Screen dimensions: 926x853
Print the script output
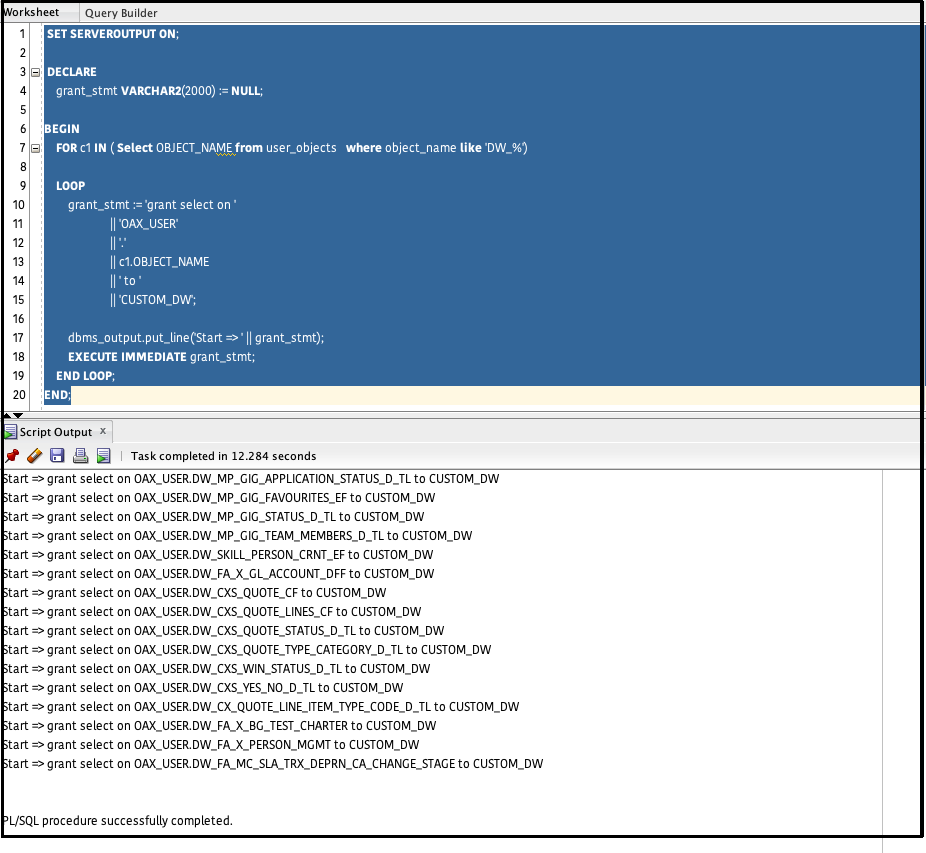point(80,455)
